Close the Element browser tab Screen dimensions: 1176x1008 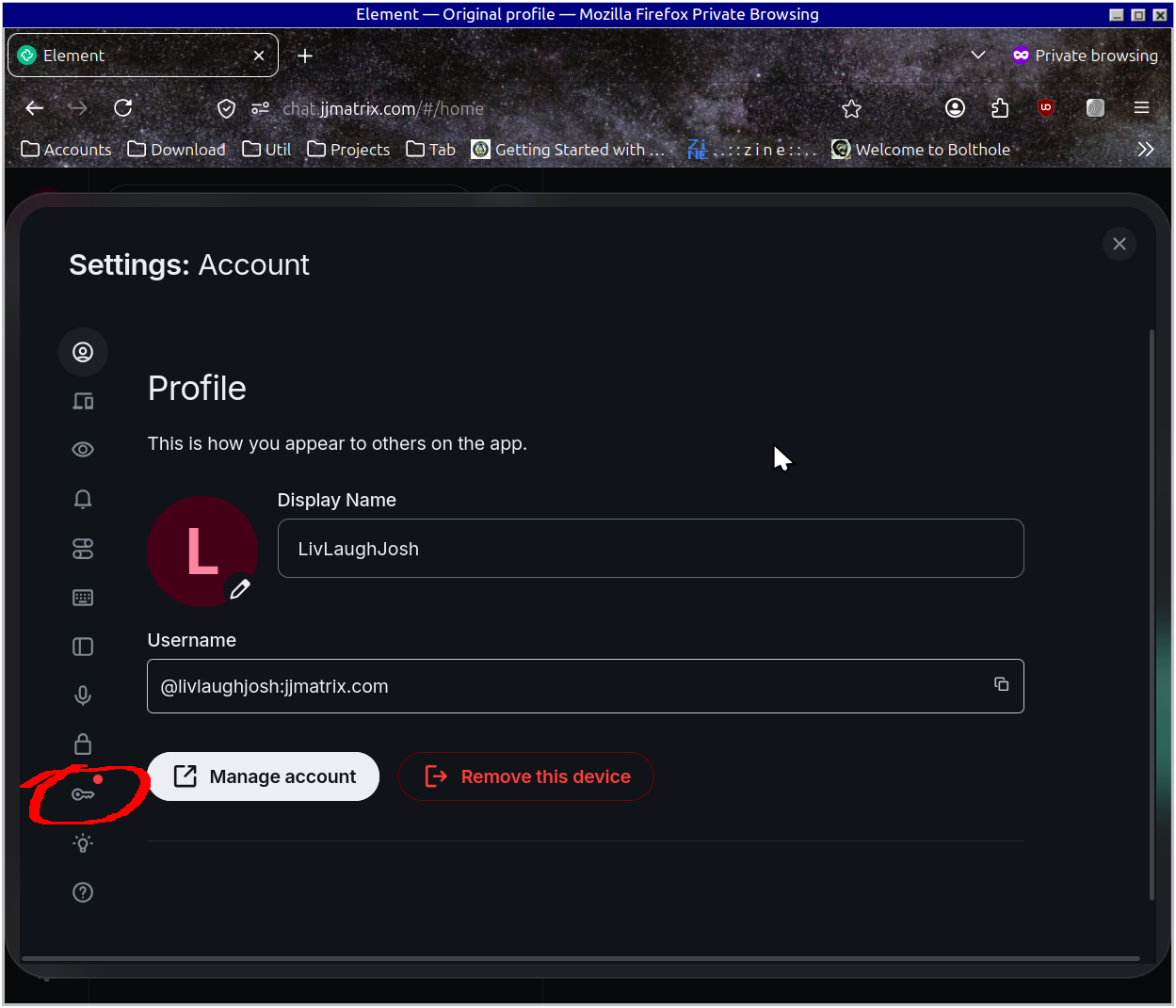pyautogui.click(x=259, y=56)
